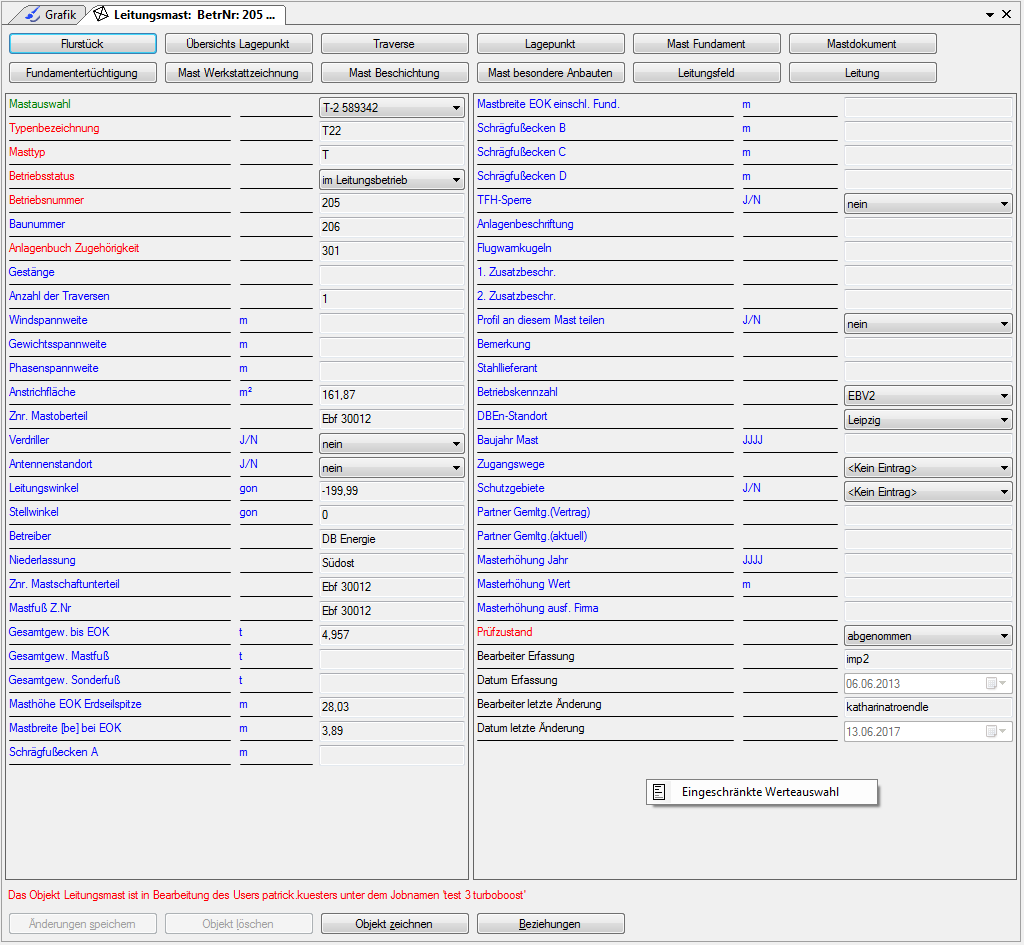
Task: Open the DBEn-Standort dropdown showing Leipzig
Action: click(x=1004, y=420)
